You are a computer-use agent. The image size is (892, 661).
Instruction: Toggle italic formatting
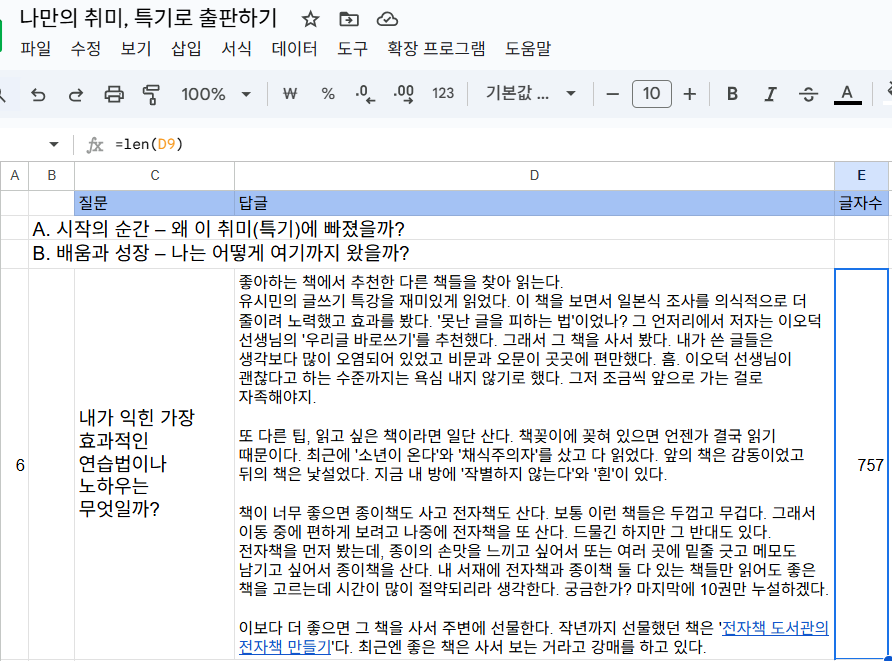click(x=770, y=93)
